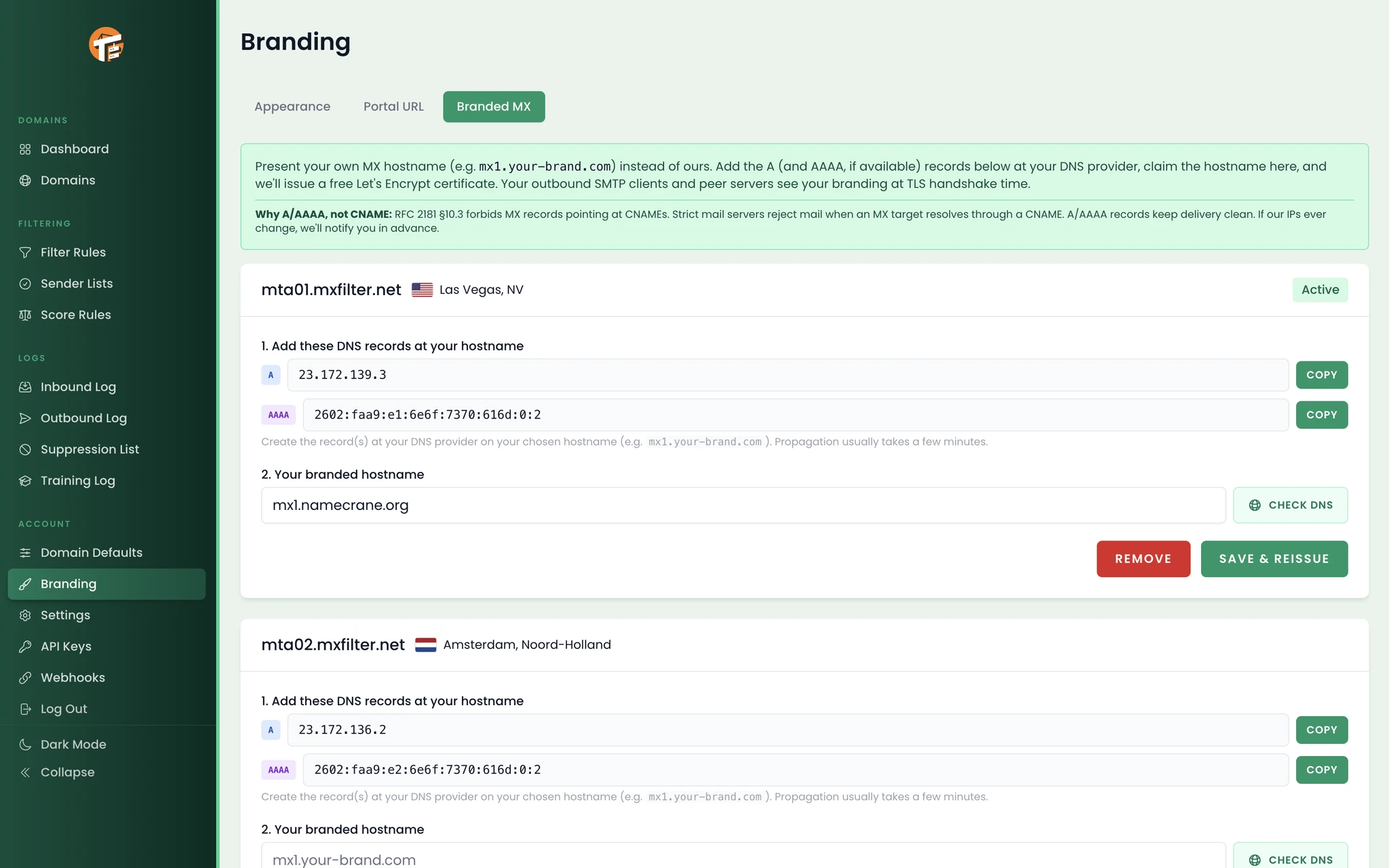Viewport: 1389px width, 868px height.
Task: Toggle Dark Mode
Action: [62, 744]
